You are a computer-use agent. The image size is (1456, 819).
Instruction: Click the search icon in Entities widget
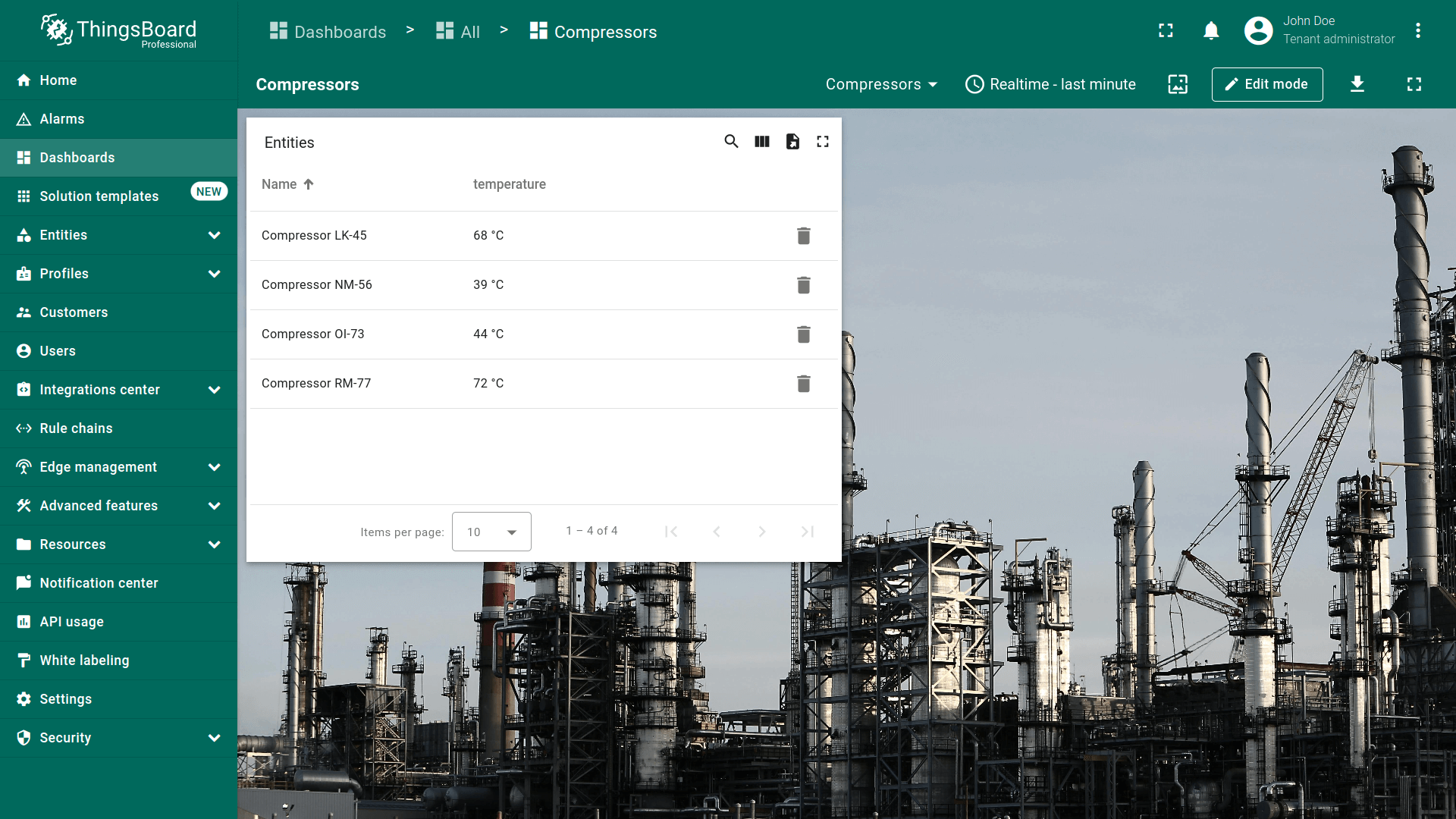(731, 142)
